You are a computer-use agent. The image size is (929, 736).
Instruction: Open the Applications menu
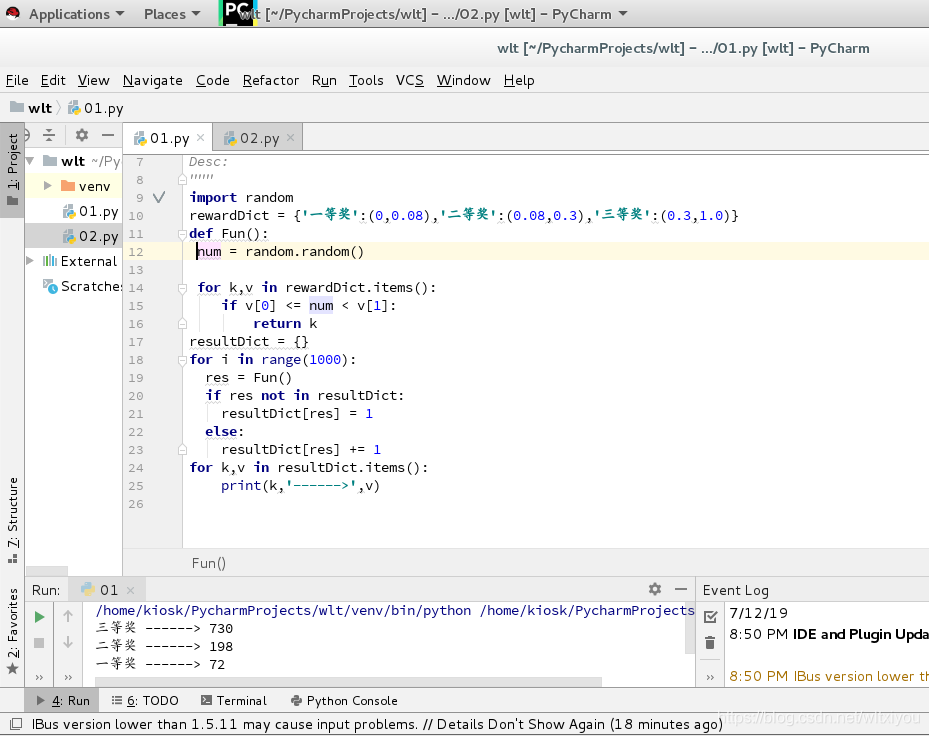76,14
